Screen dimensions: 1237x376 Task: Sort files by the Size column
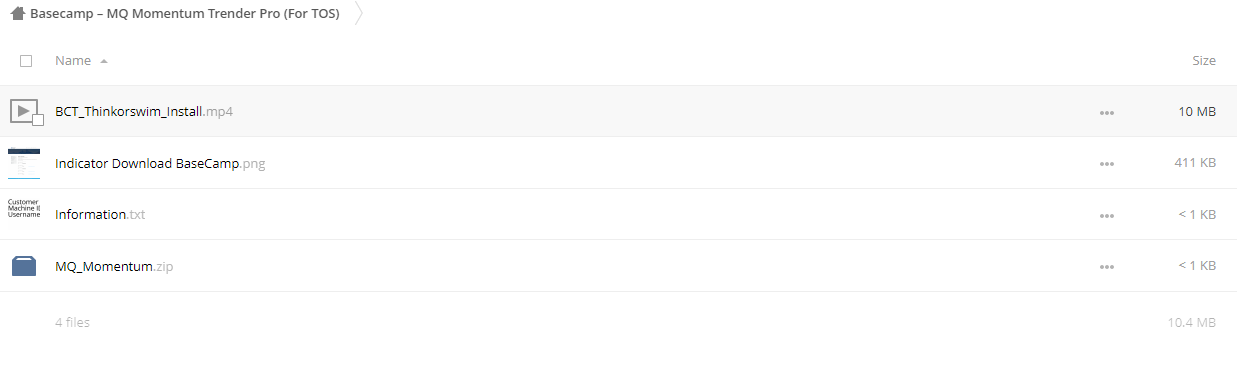(1204, 61)
